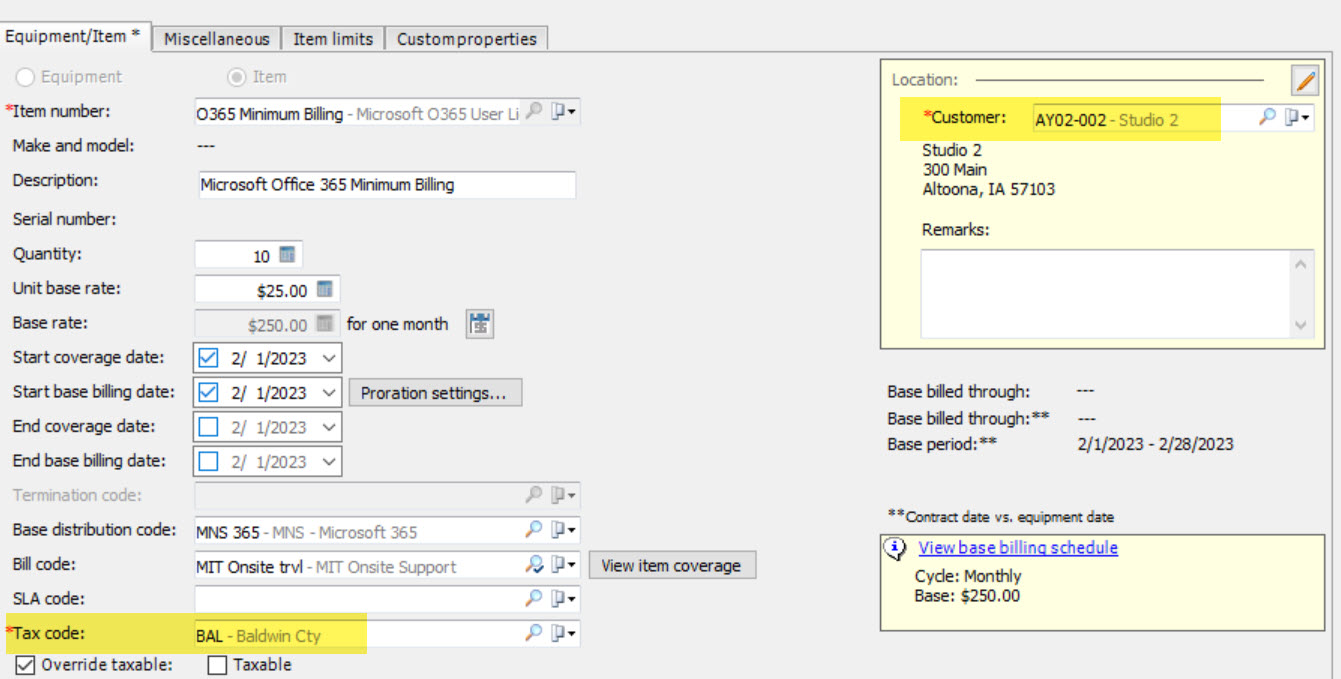The image size is (1341, 679).
Task: Open the Item number lookup magnifier
Action: (534, 112)
